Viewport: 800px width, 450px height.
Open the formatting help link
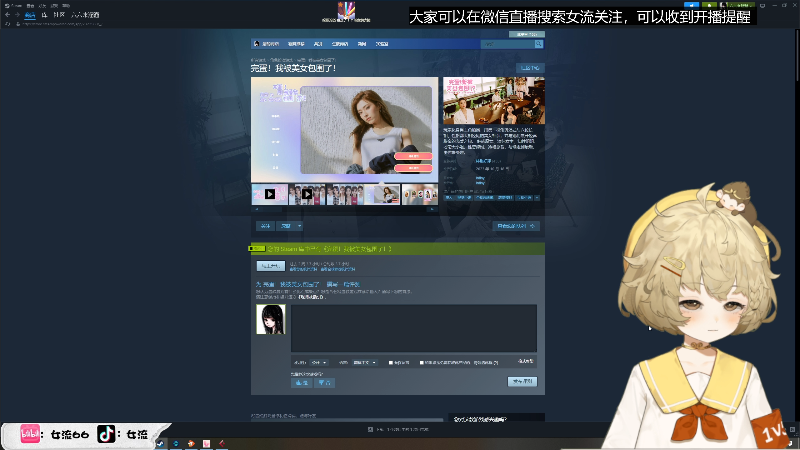coord(525,361)
